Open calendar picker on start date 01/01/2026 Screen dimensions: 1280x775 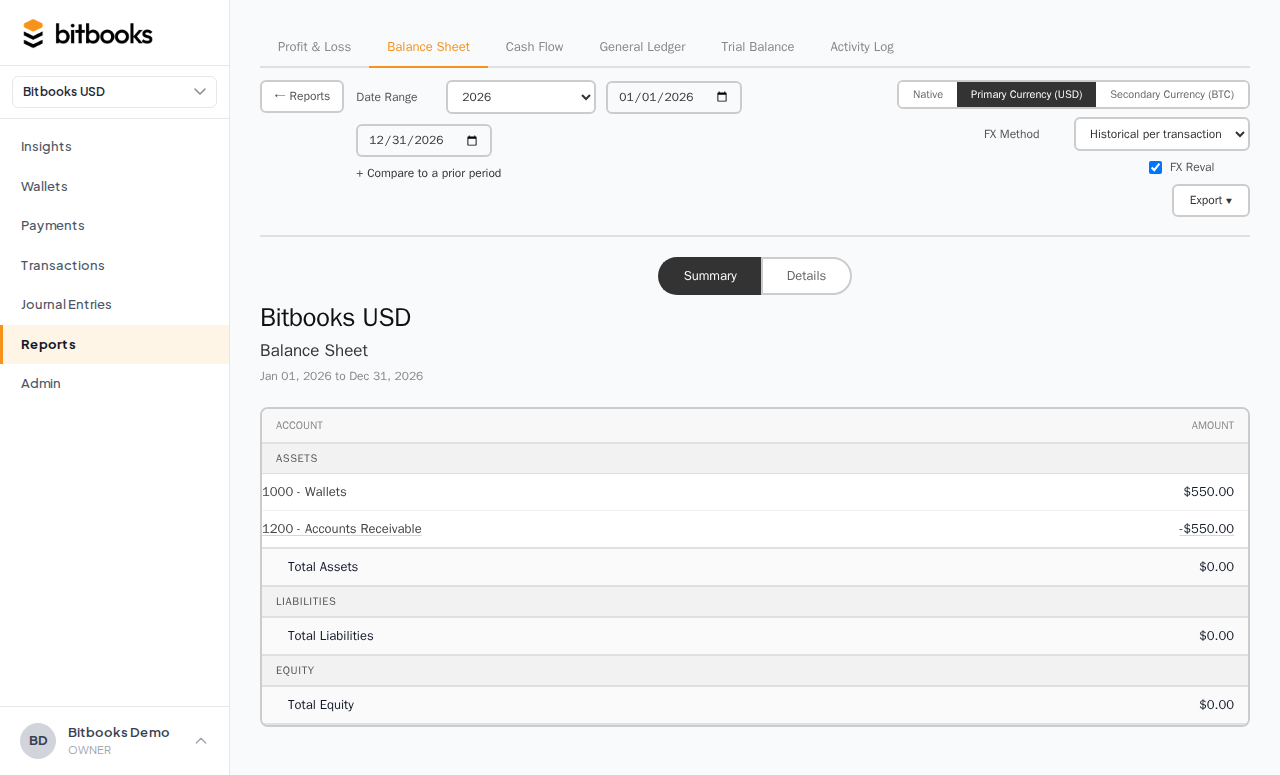point(722,97)
